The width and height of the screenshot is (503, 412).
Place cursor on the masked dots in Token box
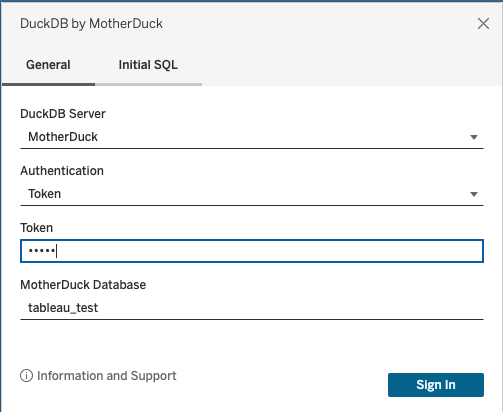click(x=42, y=251)
